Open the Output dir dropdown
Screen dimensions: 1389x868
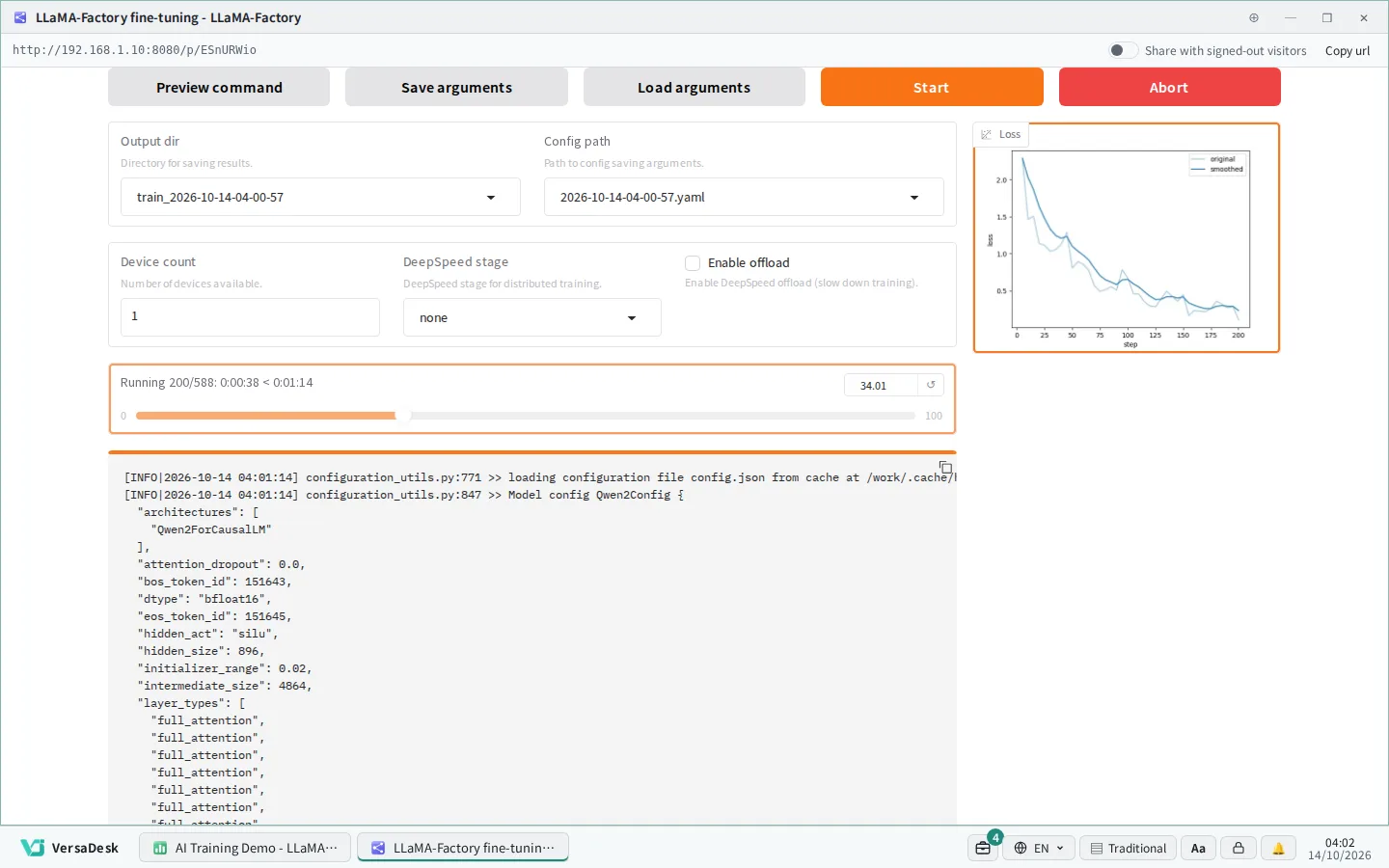[x=320, y=197]
